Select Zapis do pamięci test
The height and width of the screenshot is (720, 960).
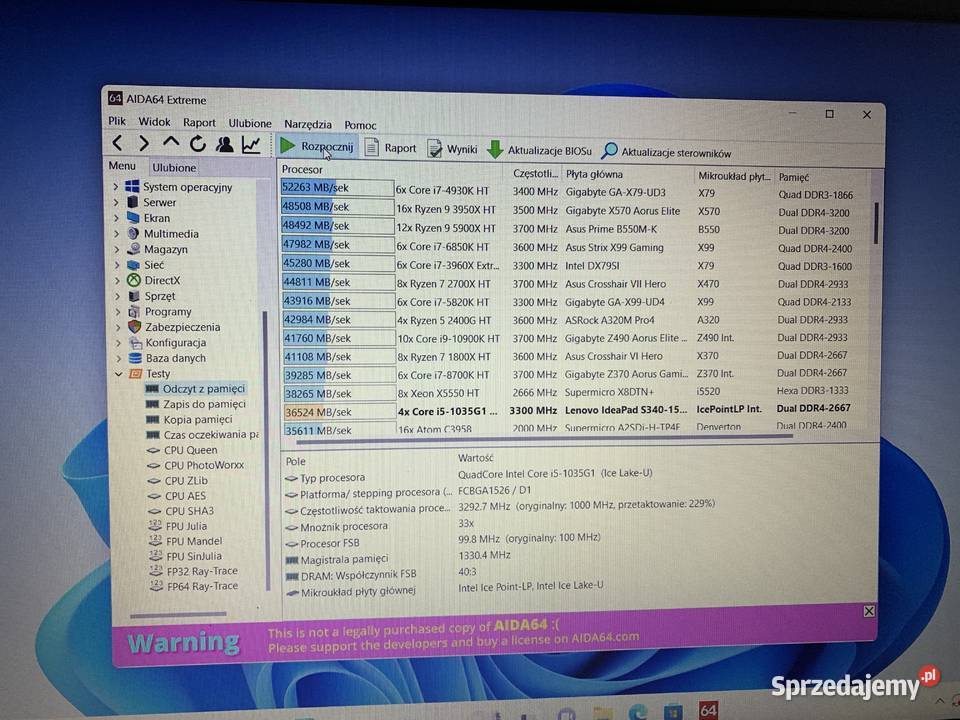196,404
